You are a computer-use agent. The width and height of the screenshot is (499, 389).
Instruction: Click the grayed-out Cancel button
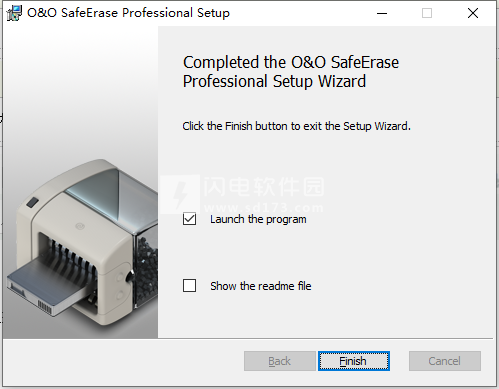pos(445,361)
